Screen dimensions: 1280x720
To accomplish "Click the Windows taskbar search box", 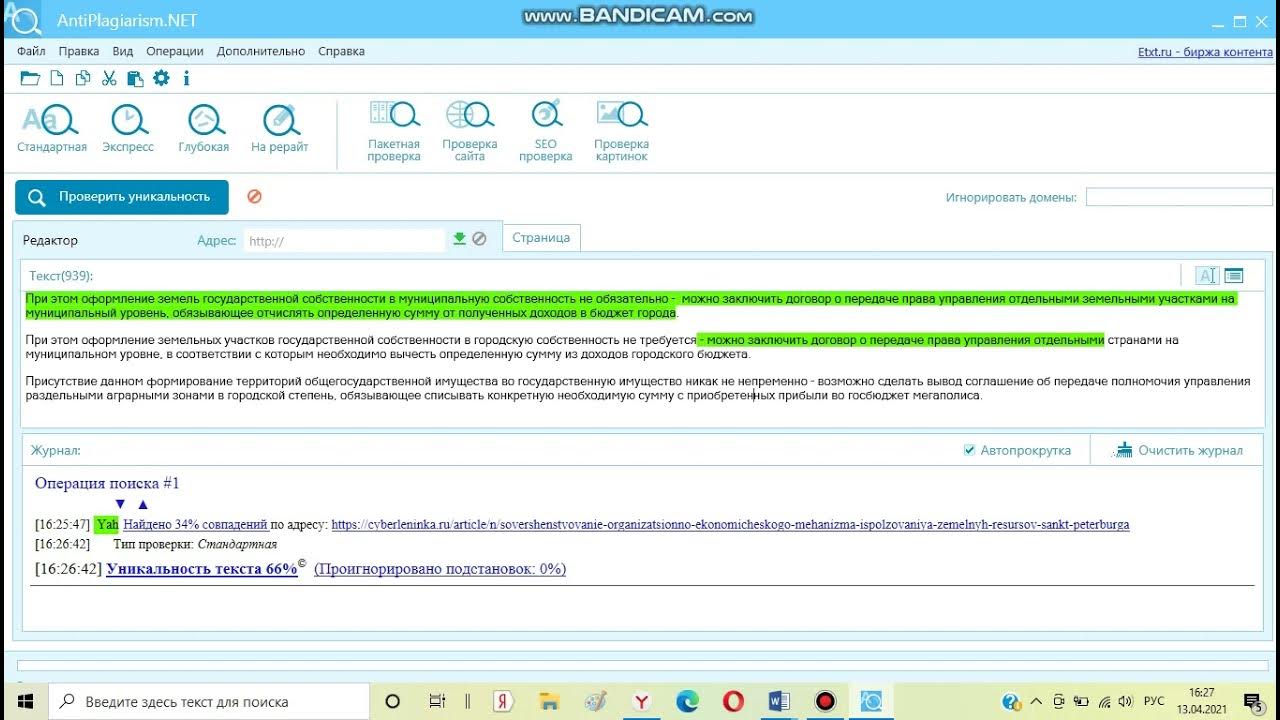I will click(209, 702).
